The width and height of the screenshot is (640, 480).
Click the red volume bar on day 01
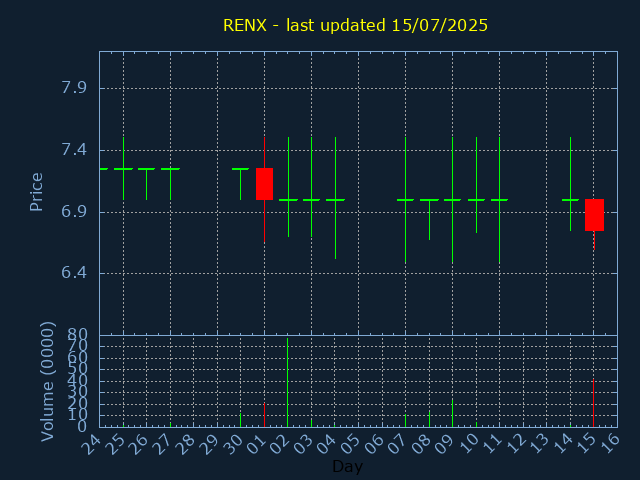point(264,415)
